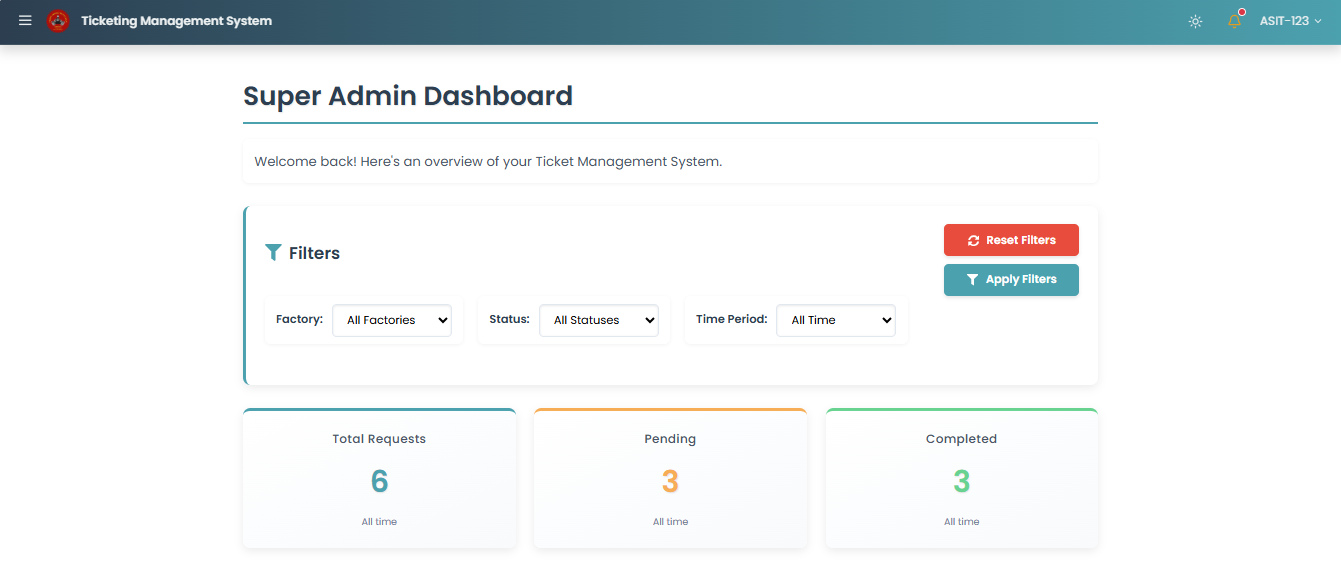The image size is (1341, 567).
Task: Click the Filters section heading
Action: pos(314,253)
